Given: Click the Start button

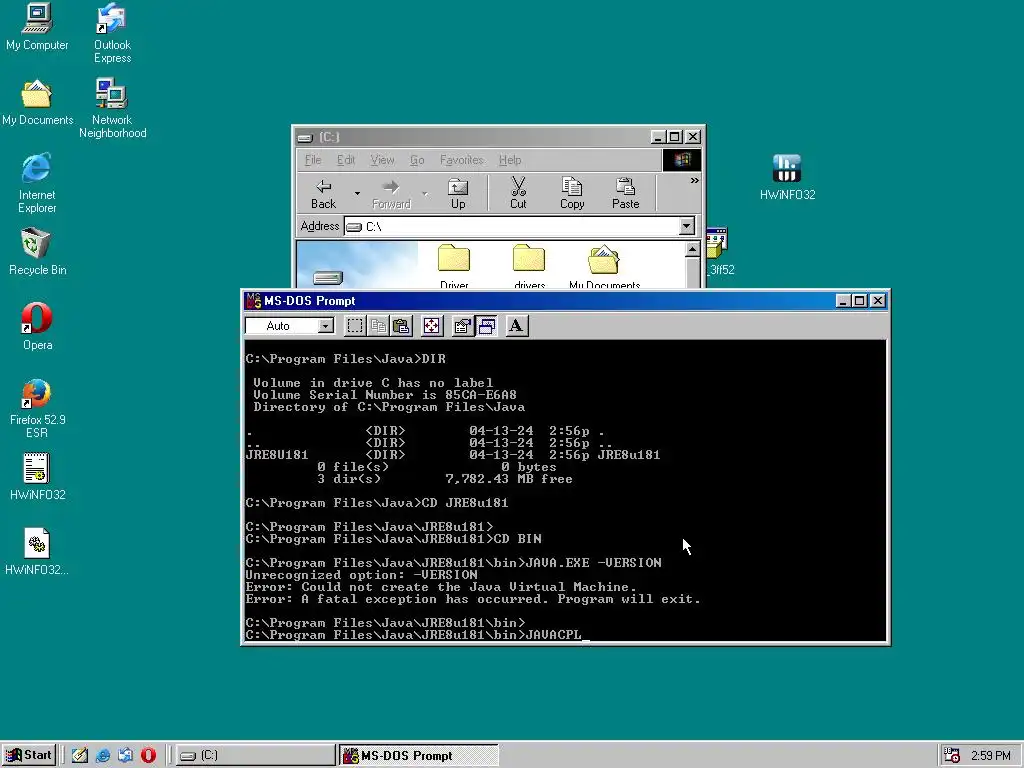Looking at the screenshot, I should [29, 755].
